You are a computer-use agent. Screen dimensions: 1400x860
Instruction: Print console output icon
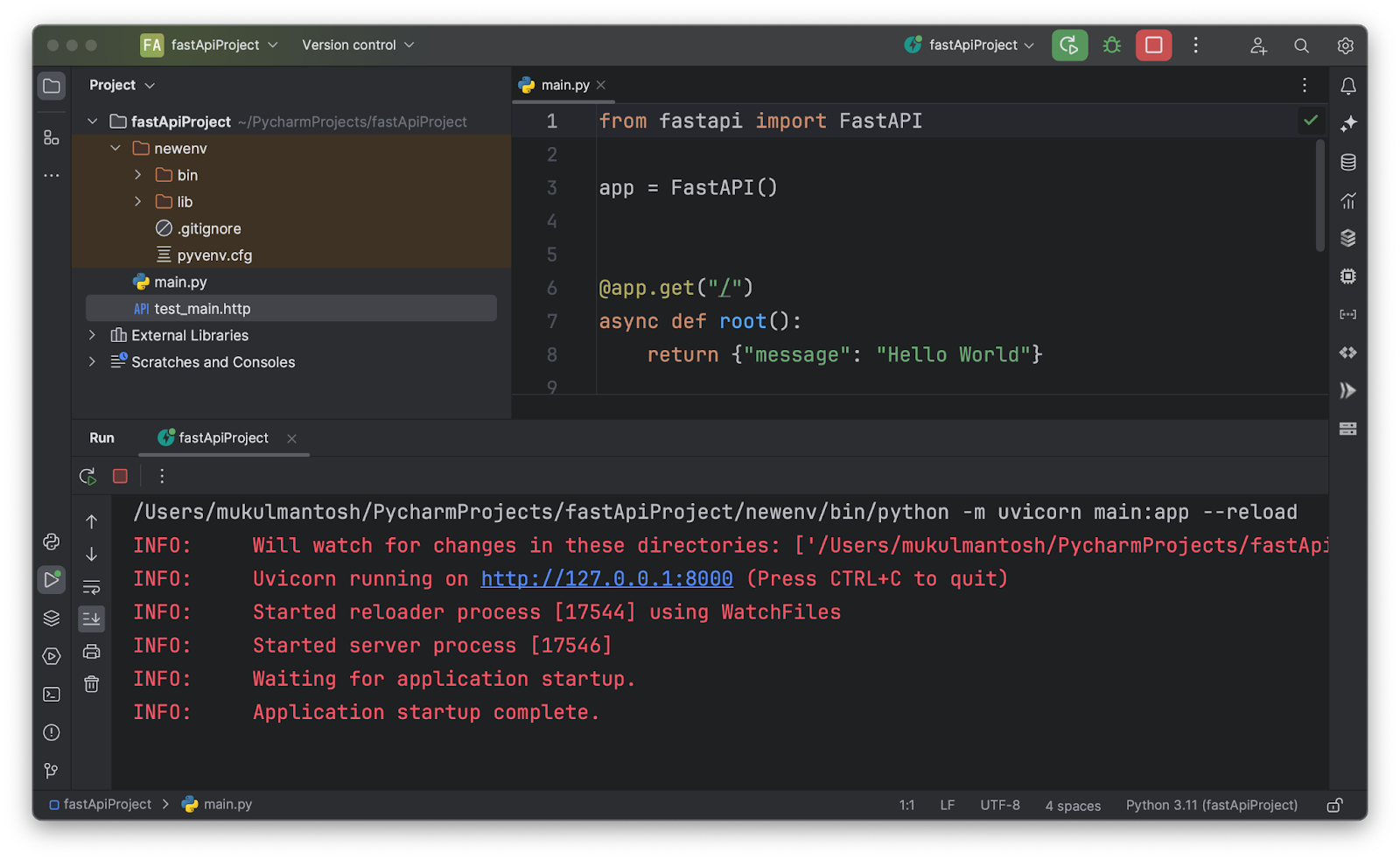click(x=92, y=652)
